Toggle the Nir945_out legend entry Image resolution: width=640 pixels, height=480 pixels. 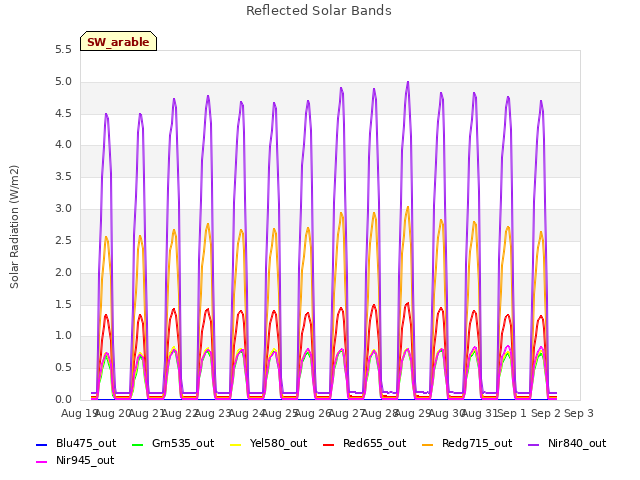point(75,461)
